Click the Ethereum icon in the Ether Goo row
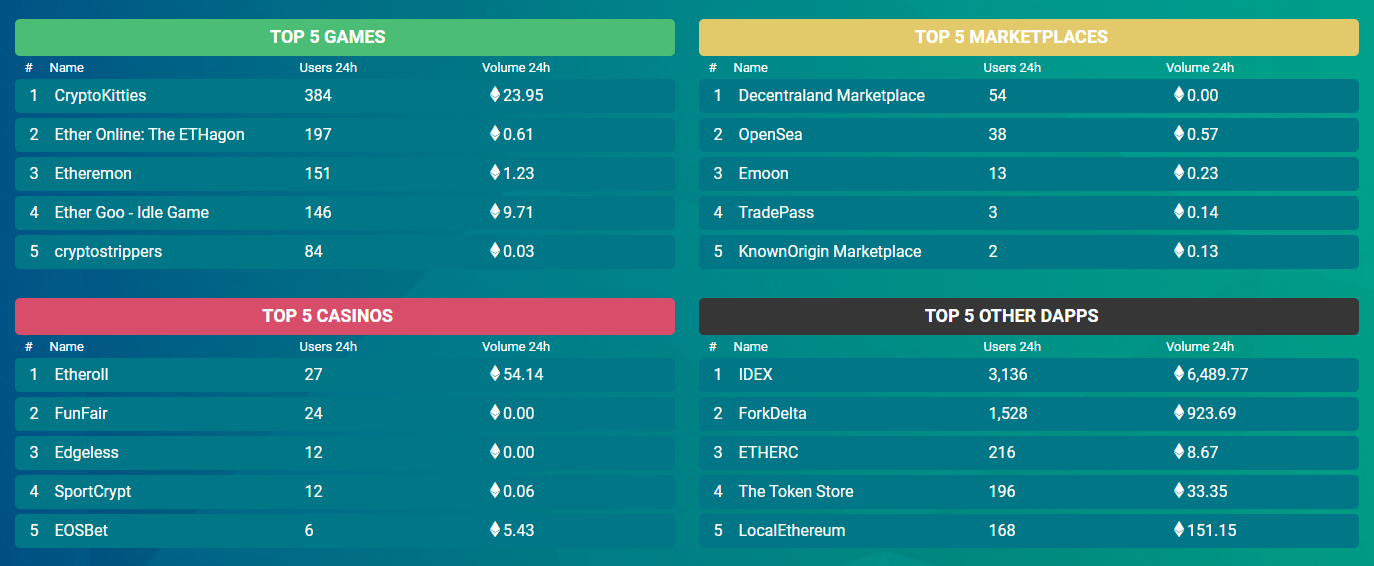 coord(494,212)
